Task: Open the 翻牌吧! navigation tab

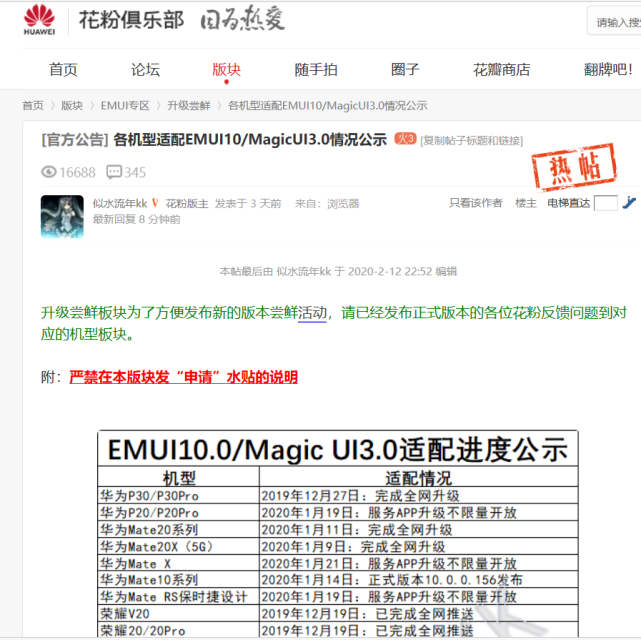Action: [608, 70]
